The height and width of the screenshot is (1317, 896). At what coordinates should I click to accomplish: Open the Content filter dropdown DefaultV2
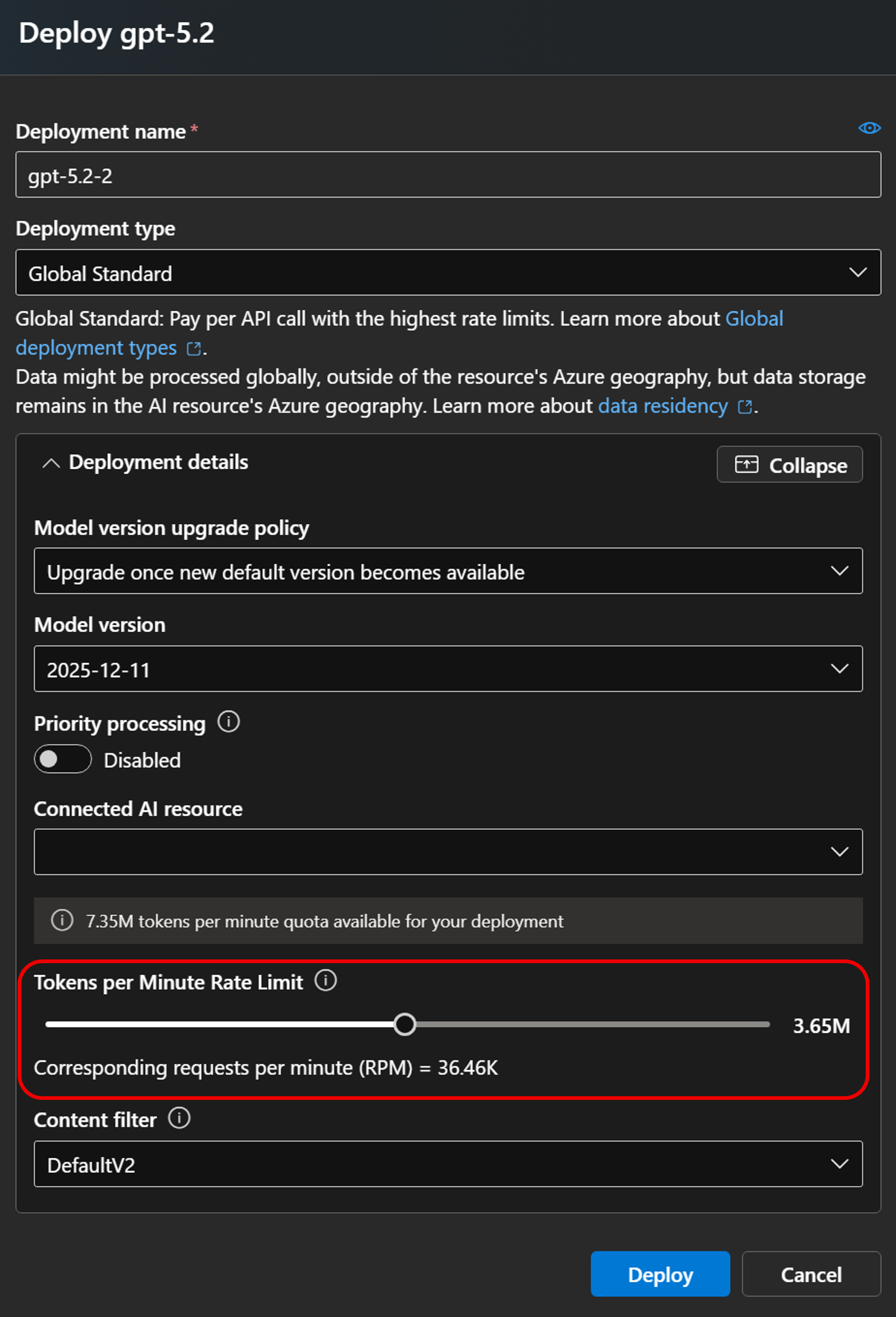pyautogui.click(x=447, y=1164)
